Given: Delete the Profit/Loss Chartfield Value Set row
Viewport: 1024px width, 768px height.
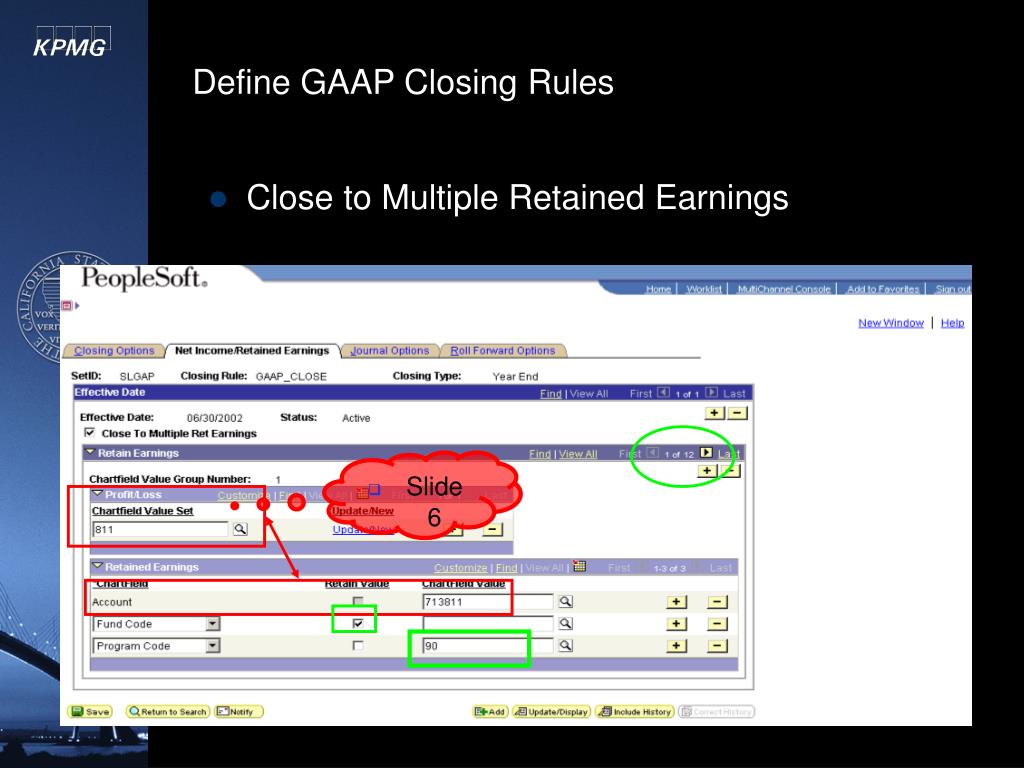Looking at the screenshot, I should (492, 530).
